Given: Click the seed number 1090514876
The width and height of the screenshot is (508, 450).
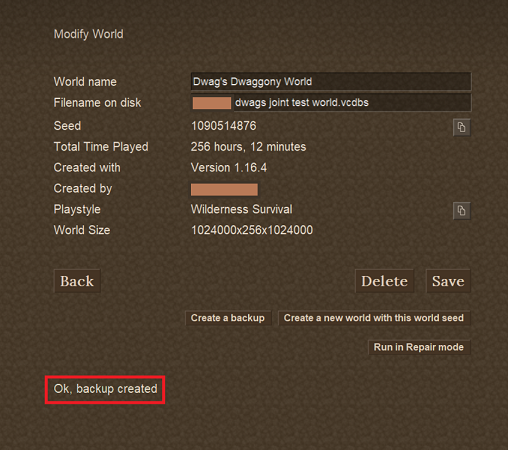Looking at the screenshot, I should (224, 126).
